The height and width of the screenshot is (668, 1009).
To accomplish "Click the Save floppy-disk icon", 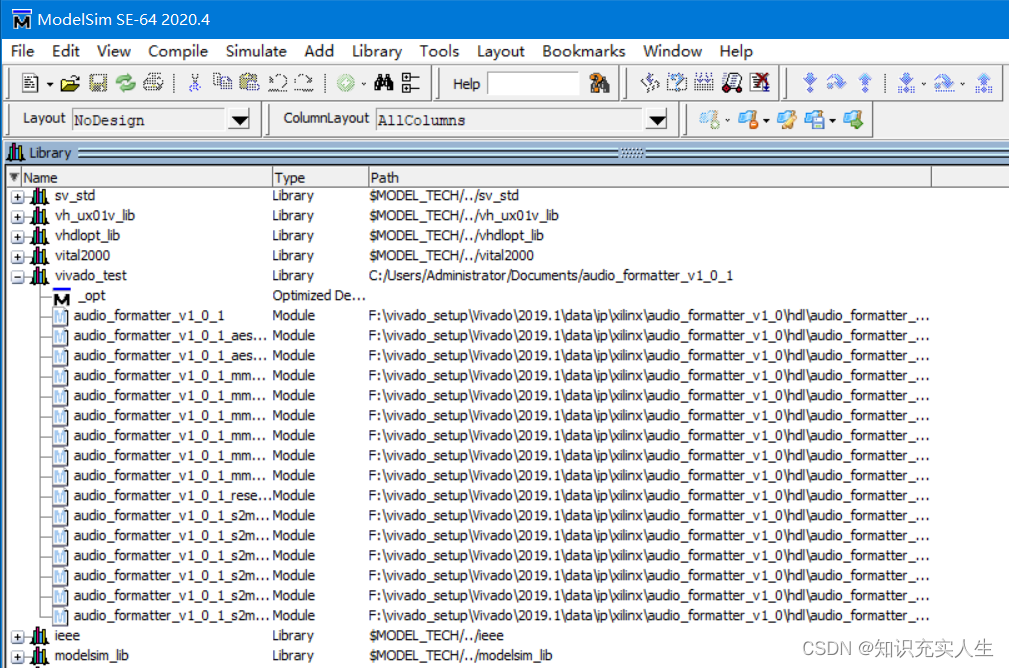I will pyautogui.click(x=98, y=83).
